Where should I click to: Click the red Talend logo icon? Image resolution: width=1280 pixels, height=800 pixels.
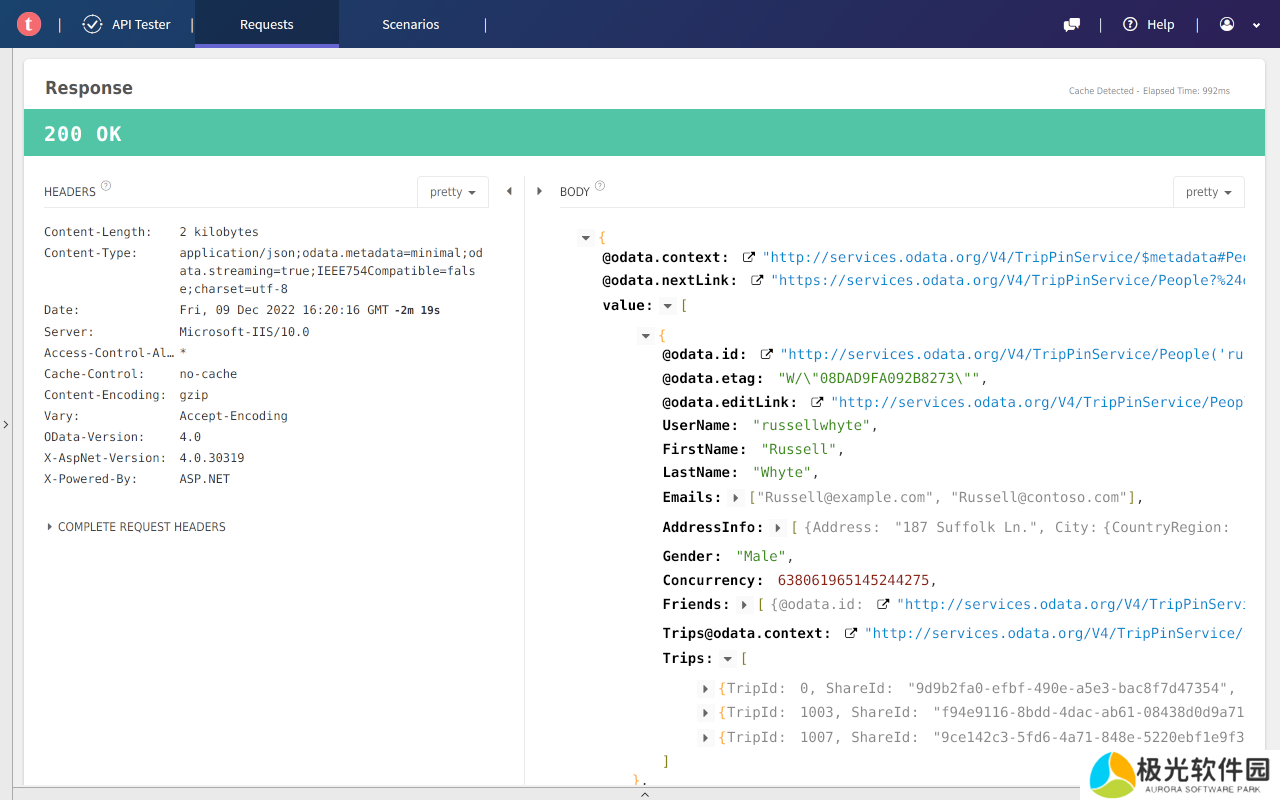[x=29, y=24]
